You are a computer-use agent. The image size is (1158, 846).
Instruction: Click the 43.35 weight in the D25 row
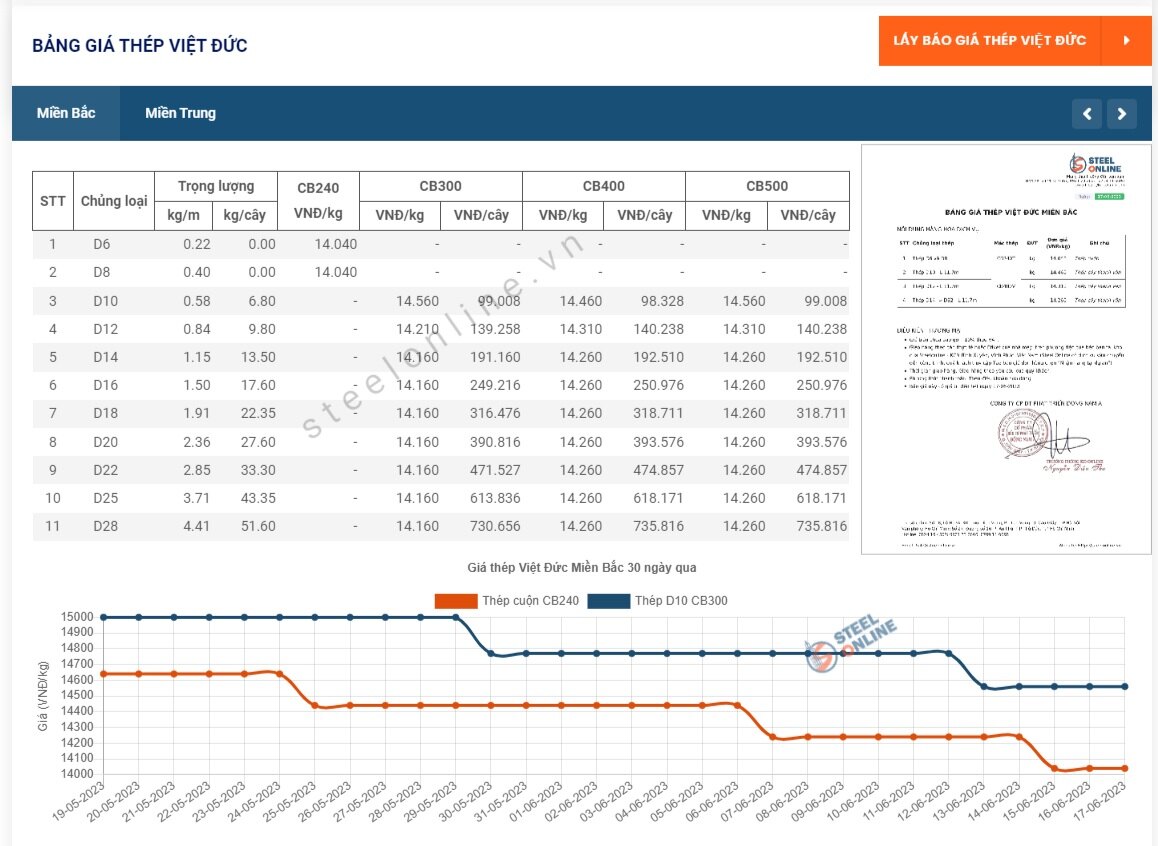tap(258, 498)
